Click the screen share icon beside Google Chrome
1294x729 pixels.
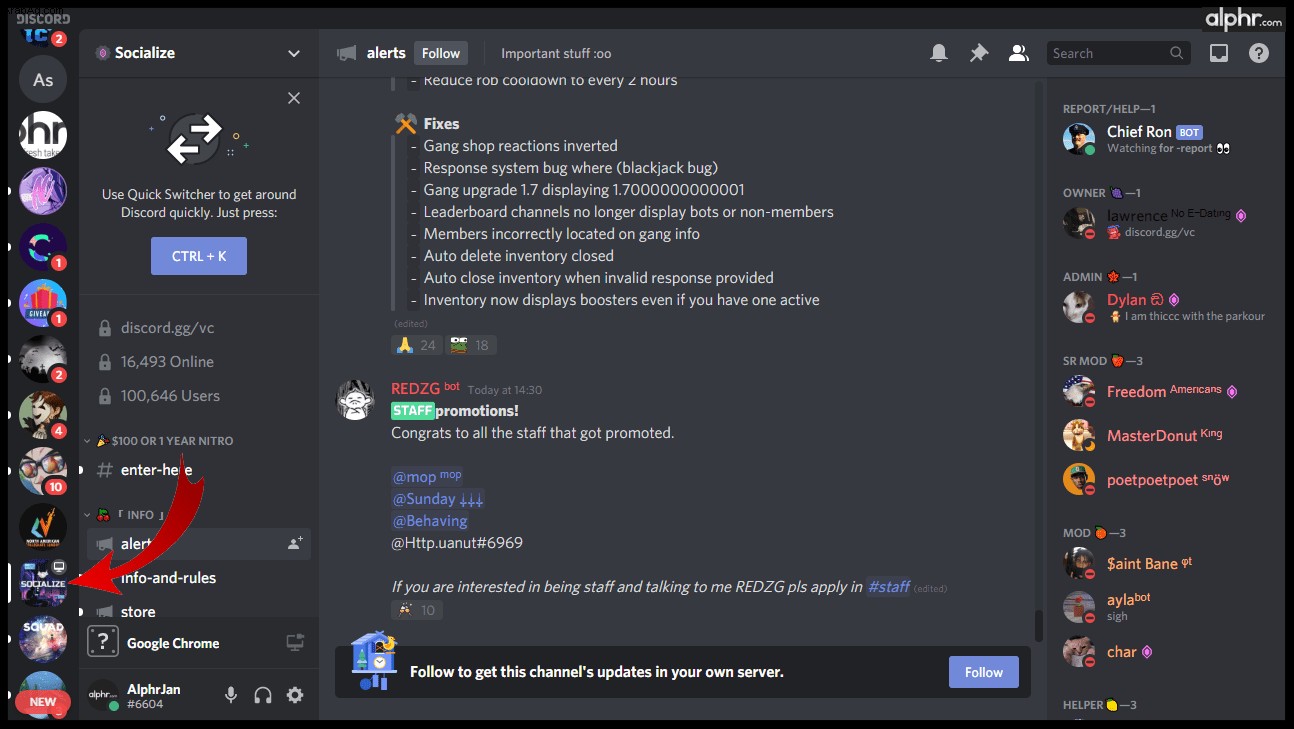click(x=295, y=643)
